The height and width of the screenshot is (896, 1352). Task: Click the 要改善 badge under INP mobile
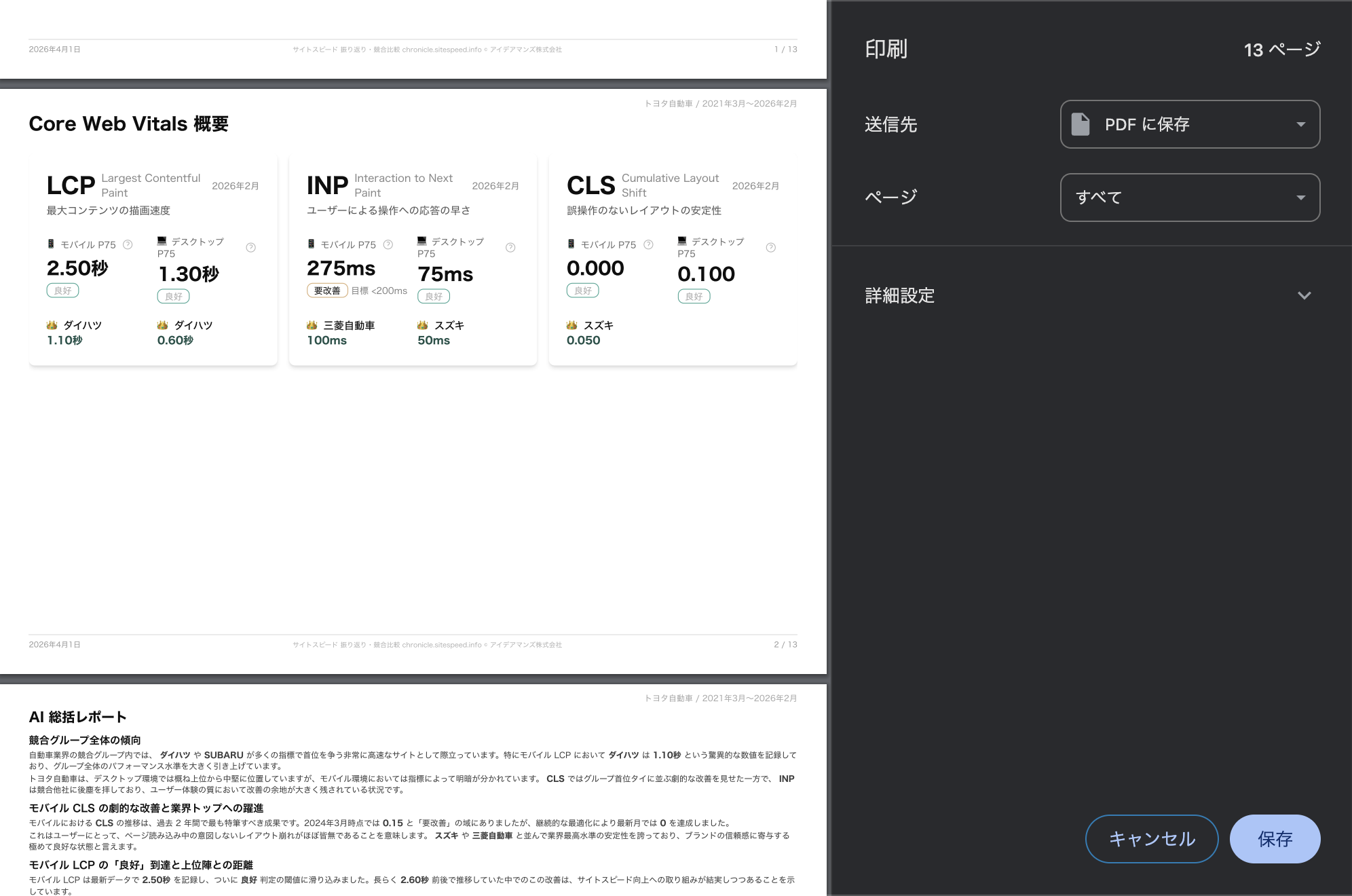click(x=327, y=291)
